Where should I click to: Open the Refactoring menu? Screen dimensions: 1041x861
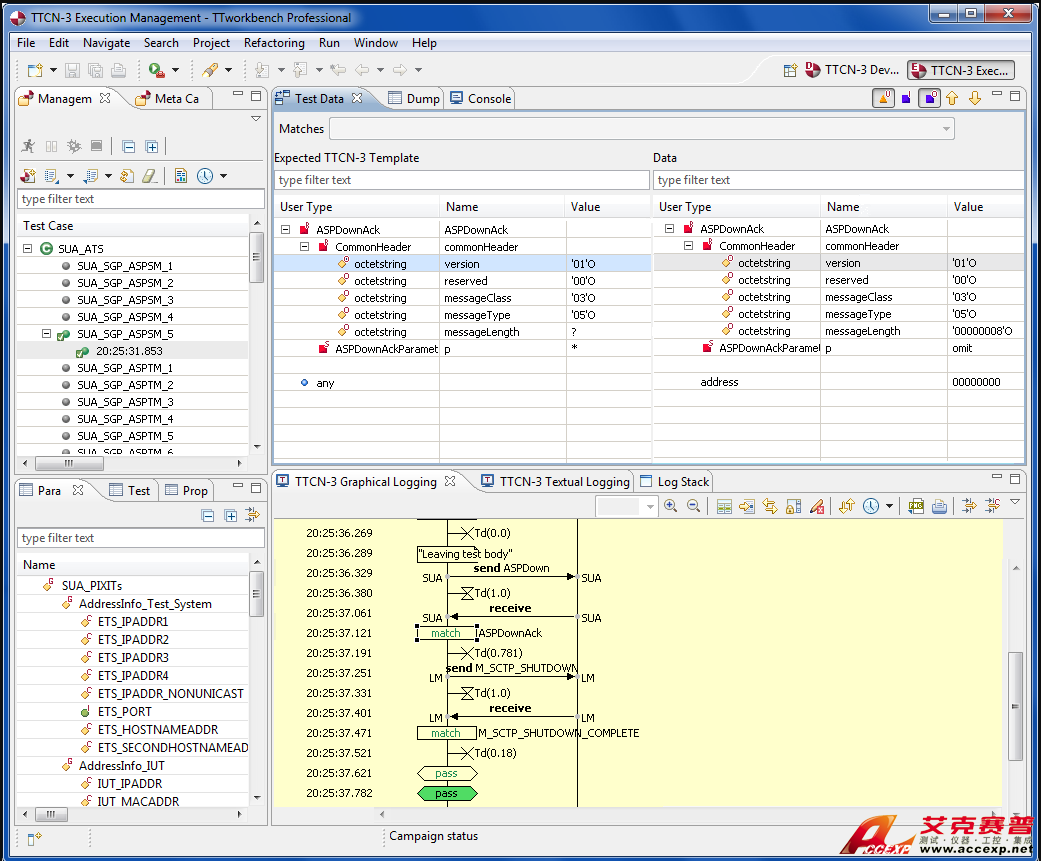pos(274,43)
